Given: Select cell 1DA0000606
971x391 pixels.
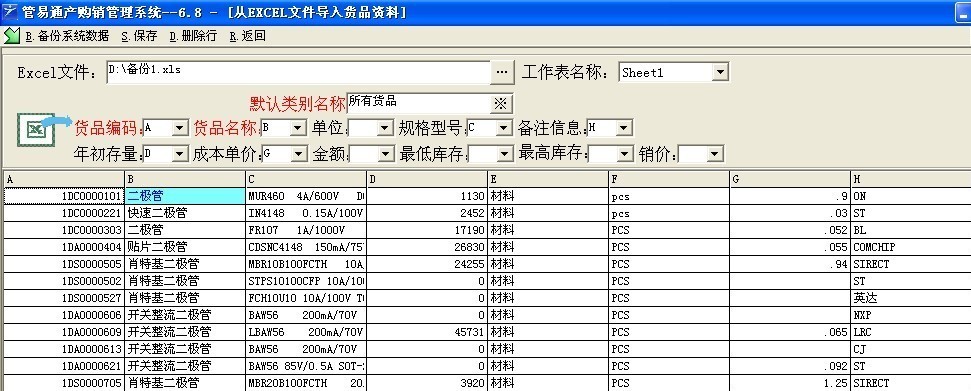Looking at the screenshot, I should (x=64, y=315).
